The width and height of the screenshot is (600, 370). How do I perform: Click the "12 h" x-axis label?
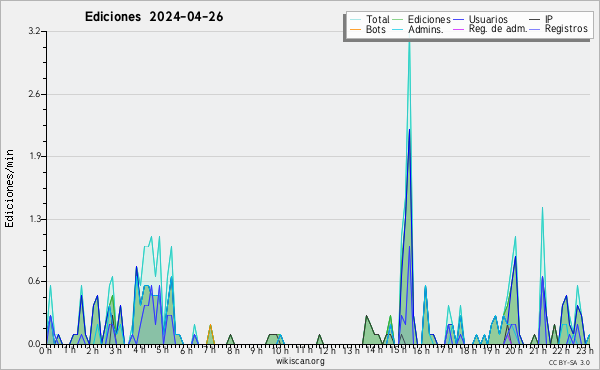[x=328, y=350]
